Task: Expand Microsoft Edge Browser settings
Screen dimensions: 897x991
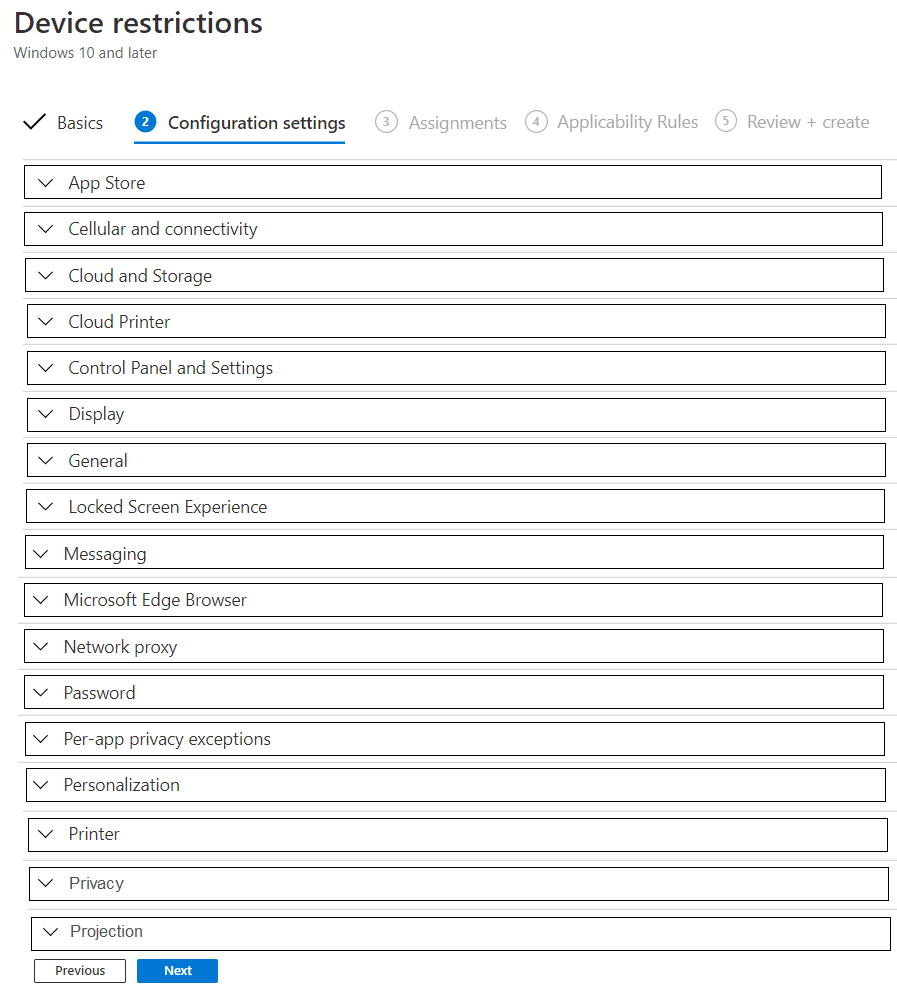Action: pyautogui.click(x=155, y=600)
